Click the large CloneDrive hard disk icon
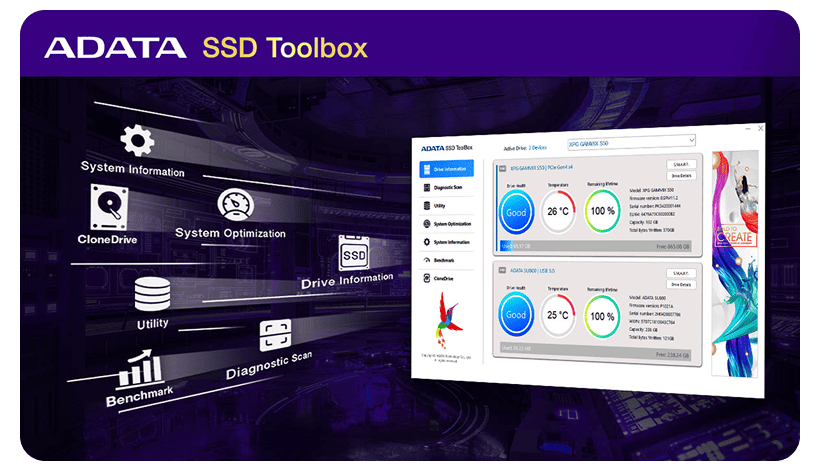Viewport: 820px width, 471px height. (x=109, y=207)
